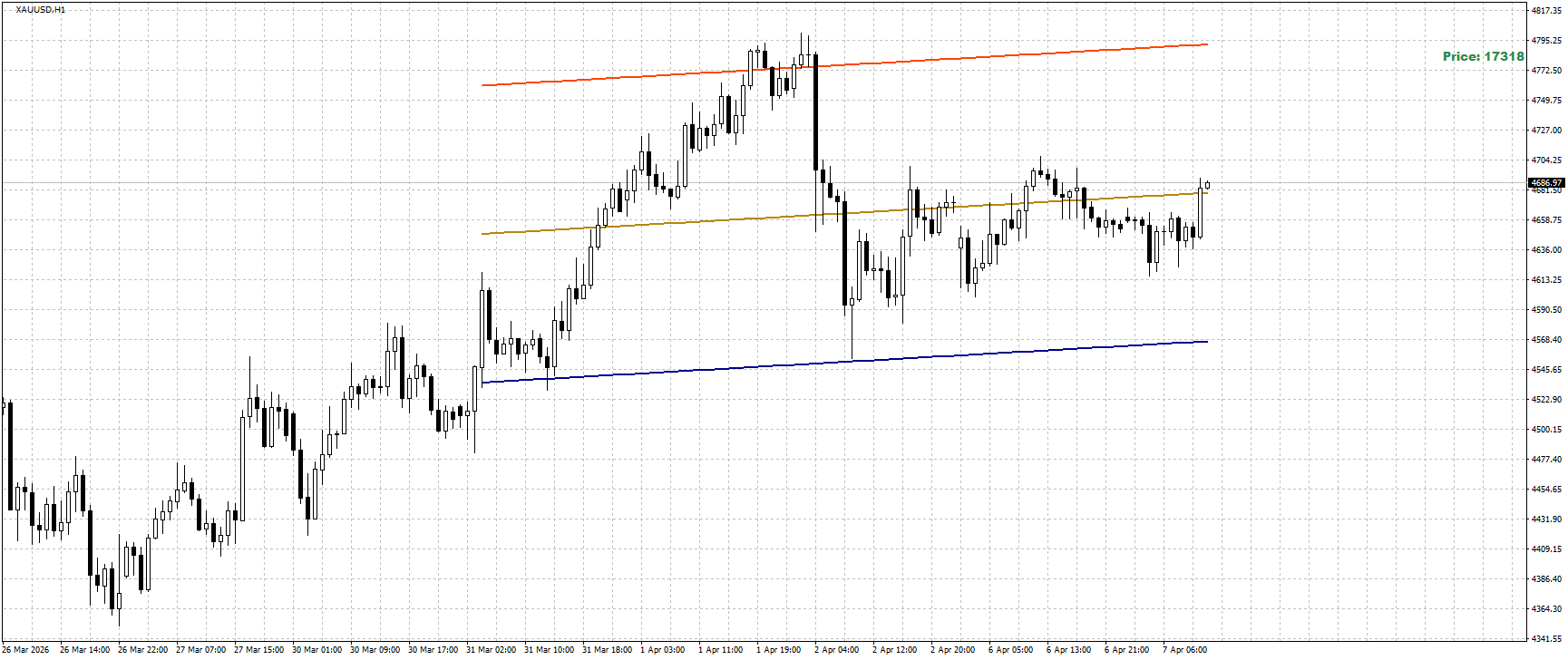Click the 4658.75 price axis label
Viewport: 1568px width, 660px height.
click(x=1546, y=220)
